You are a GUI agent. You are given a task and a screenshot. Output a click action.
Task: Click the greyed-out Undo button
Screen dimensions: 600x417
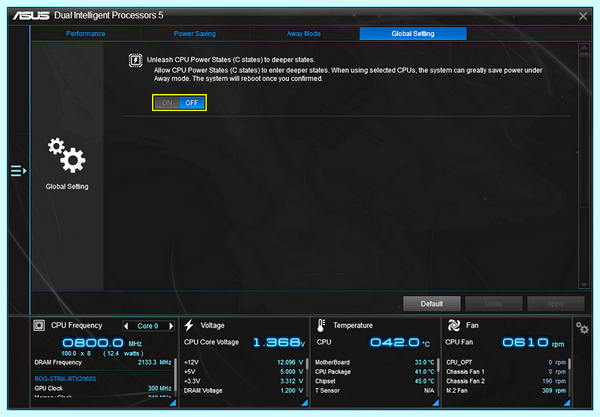(494, 304)
